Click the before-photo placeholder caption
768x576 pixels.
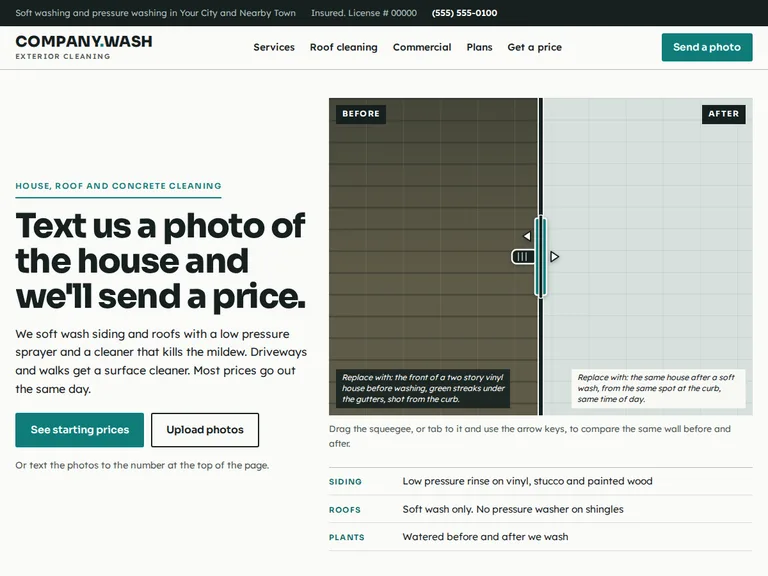pos(423,388)
